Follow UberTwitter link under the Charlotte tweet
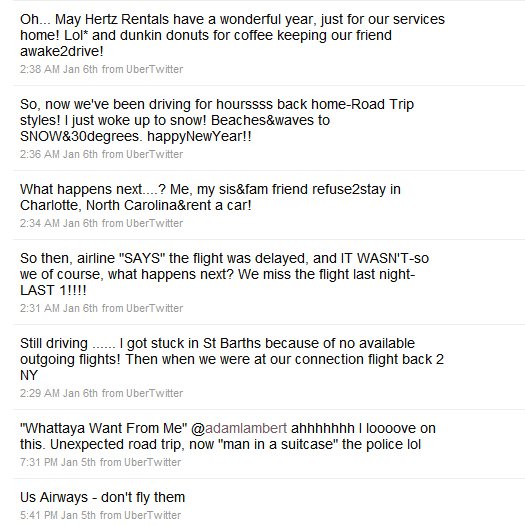 click(x=155, y=223)
